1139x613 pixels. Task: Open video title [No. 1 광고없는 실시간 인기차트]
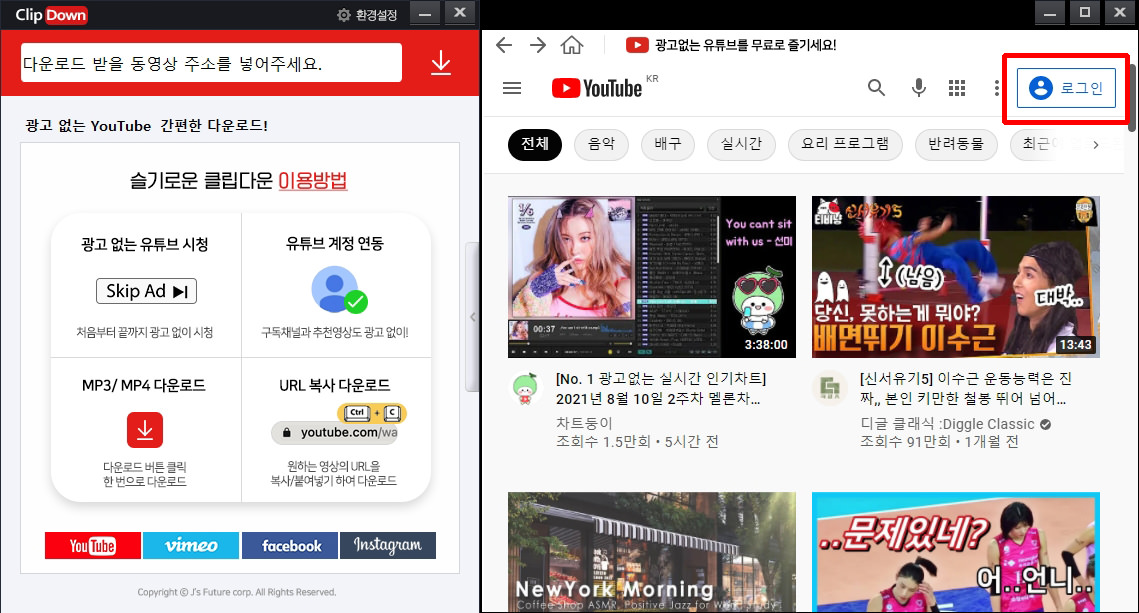pos(660,389)
